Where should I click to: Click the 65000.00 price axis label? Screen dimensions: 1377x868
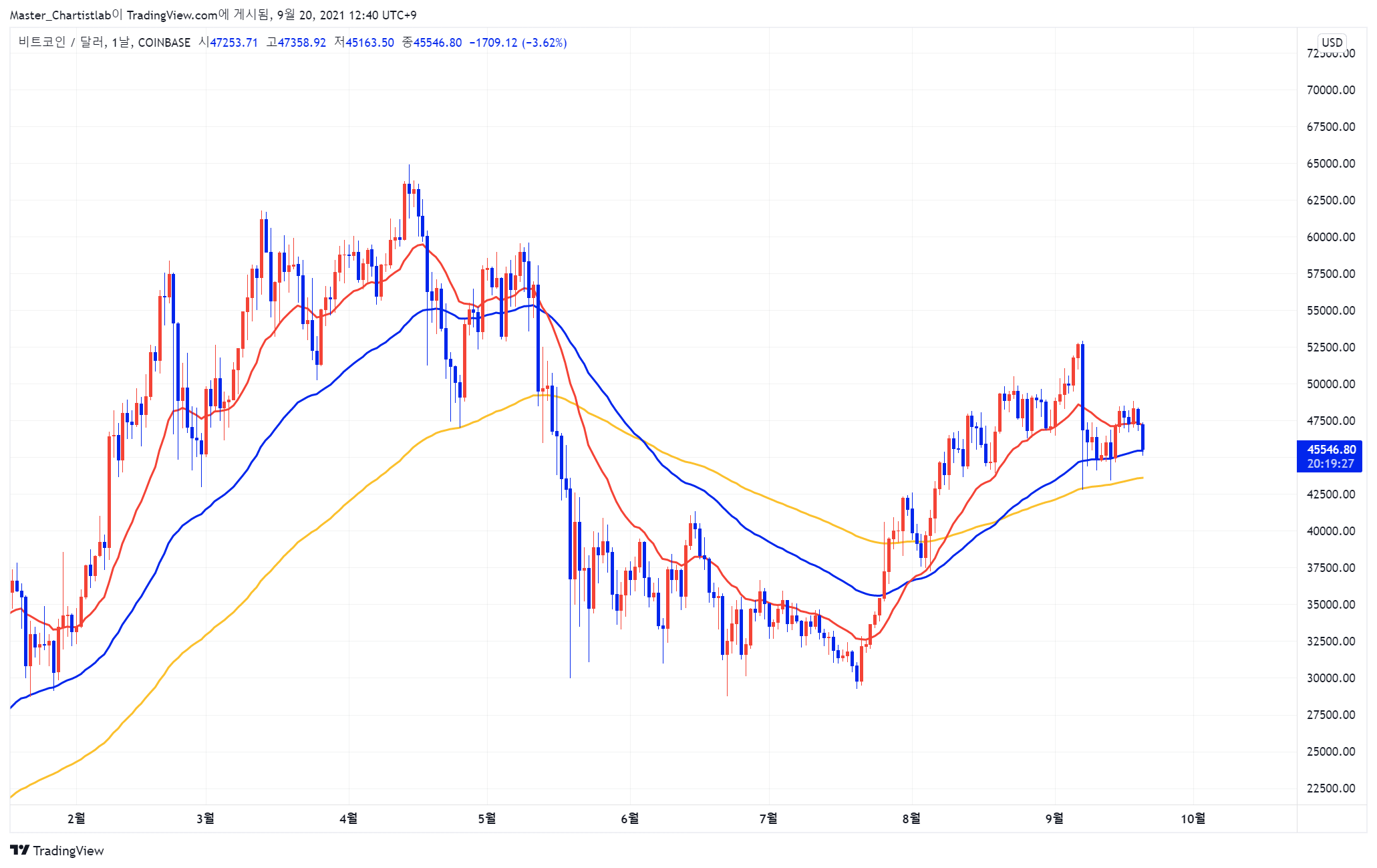tap(1331, 164)
